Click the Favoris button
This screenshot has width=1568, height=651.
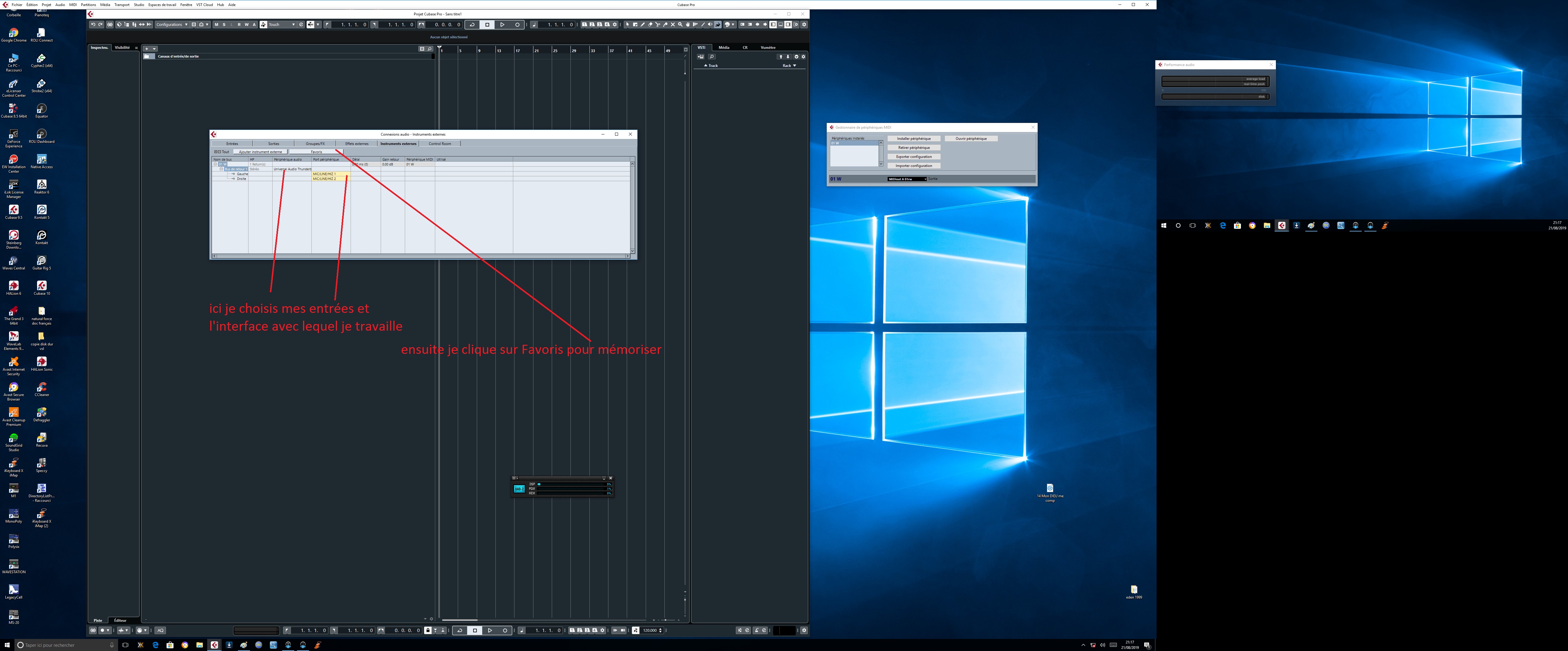(x=316, y=152)
